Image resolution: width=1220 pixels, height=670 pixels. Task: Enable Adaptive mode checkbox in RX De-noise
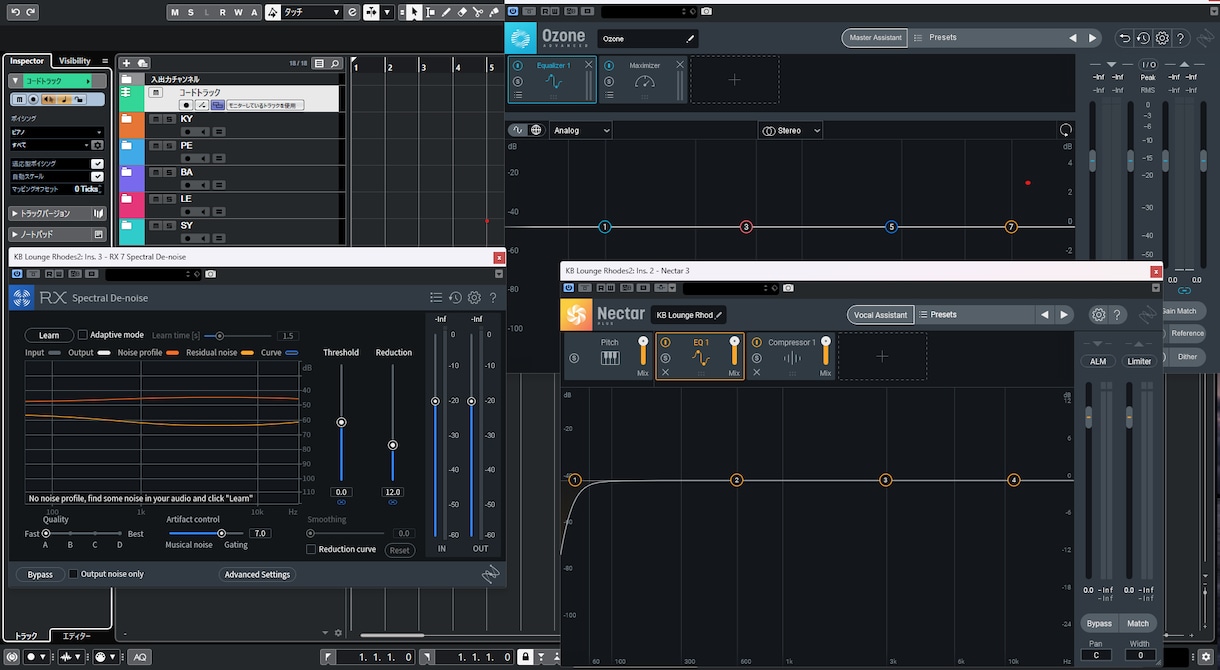point(83,335)
